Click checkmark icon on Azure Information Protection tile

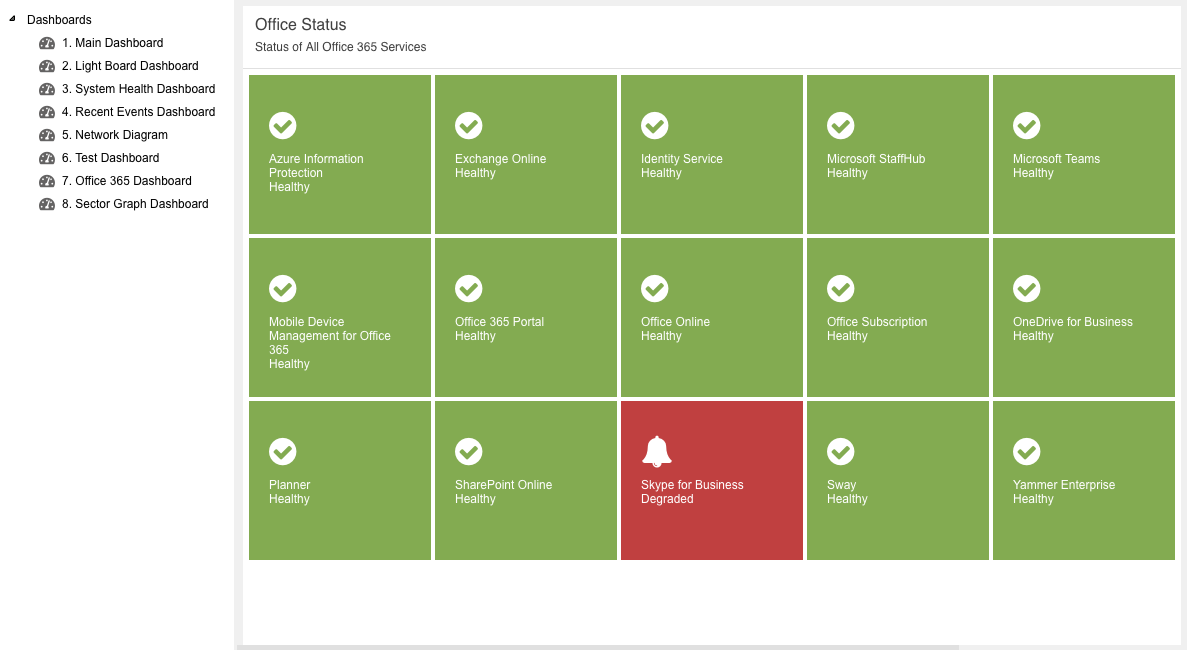click(282, 126)
